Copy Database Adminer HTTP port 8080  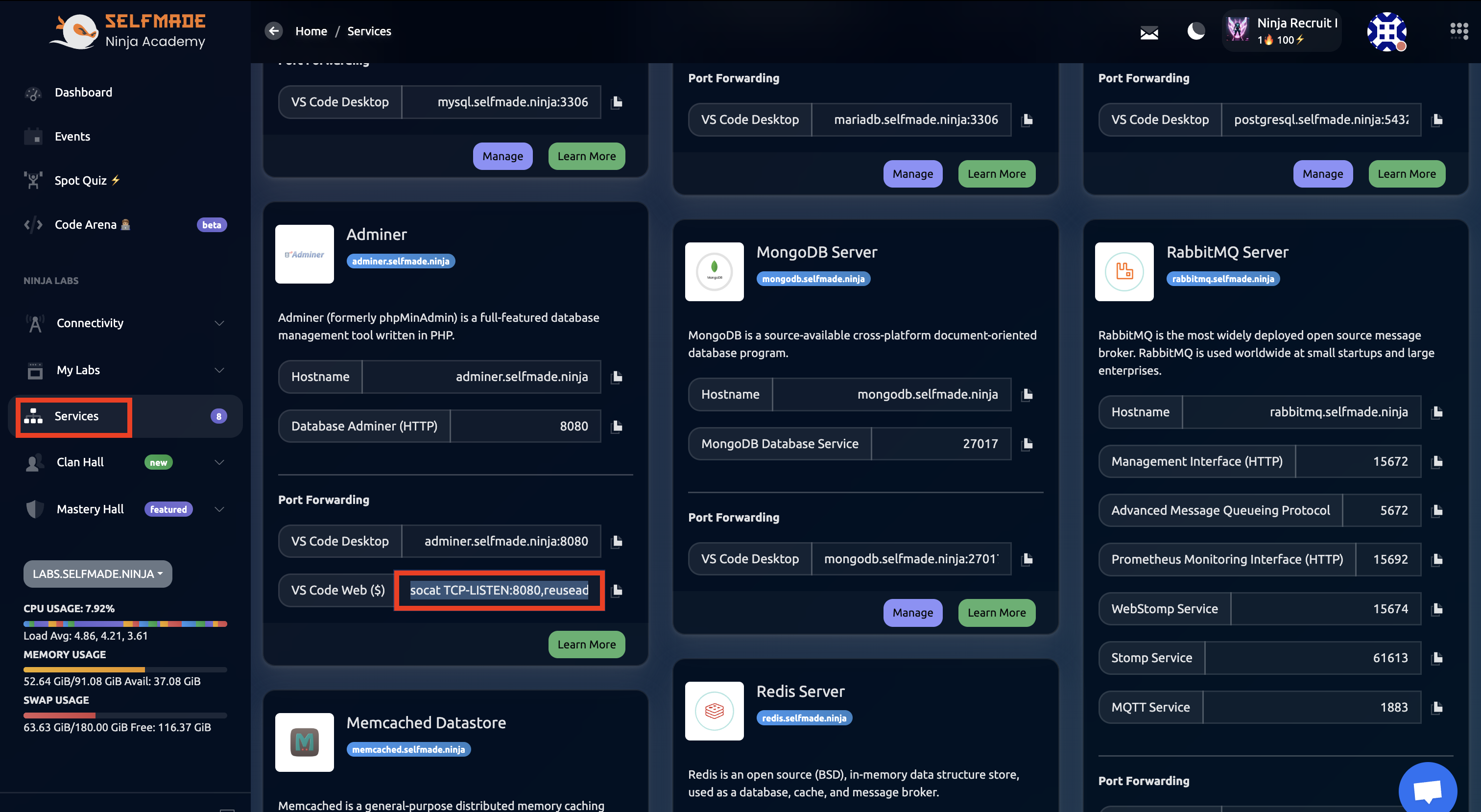point(617,426)
